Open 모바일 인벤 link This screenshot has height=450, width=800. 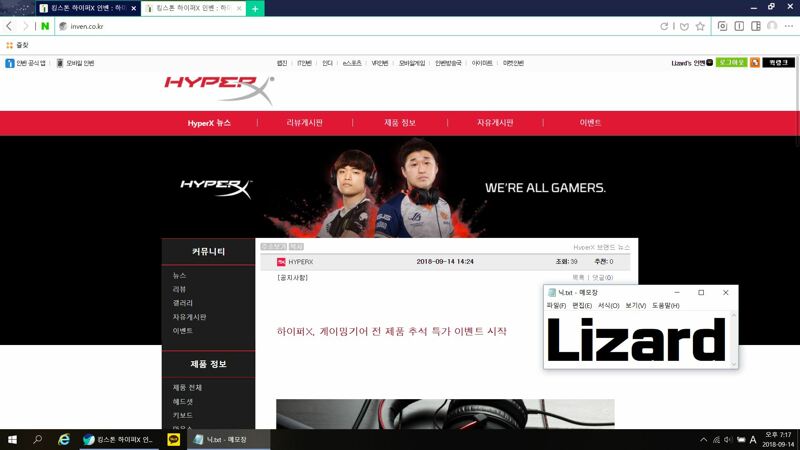pos(76,63)
